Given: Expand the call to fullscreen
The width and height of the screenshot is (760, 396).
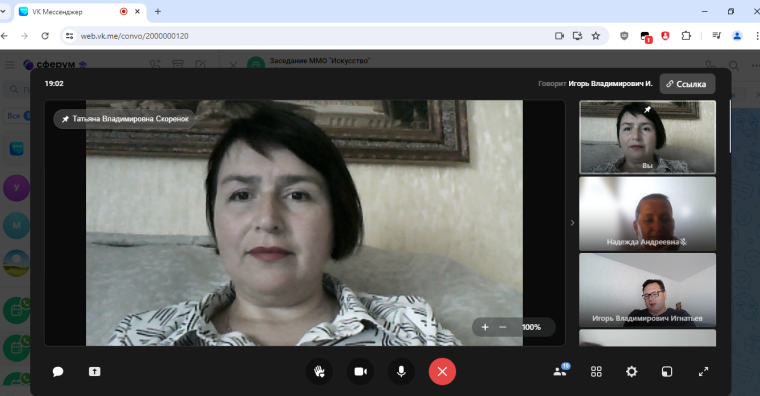Looking at the screenshot, I should [x=703, y=372].
